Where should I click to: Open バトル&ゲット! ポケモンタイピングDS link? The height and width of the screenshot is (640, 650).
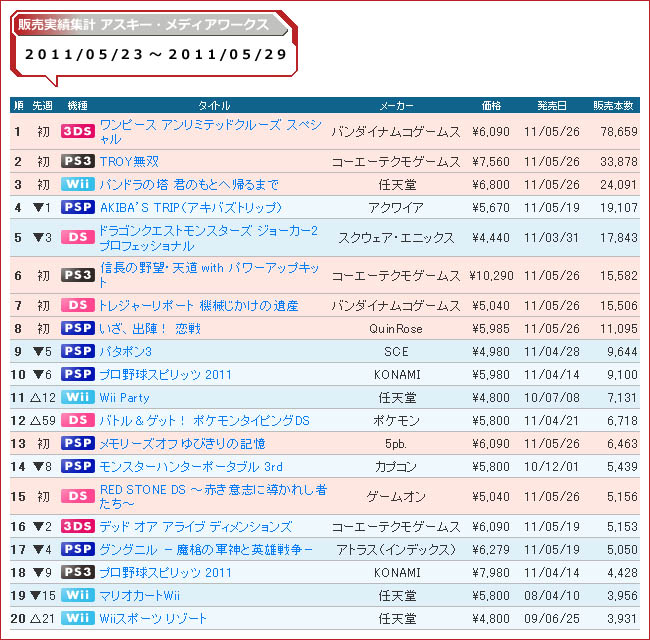point(205,421)
